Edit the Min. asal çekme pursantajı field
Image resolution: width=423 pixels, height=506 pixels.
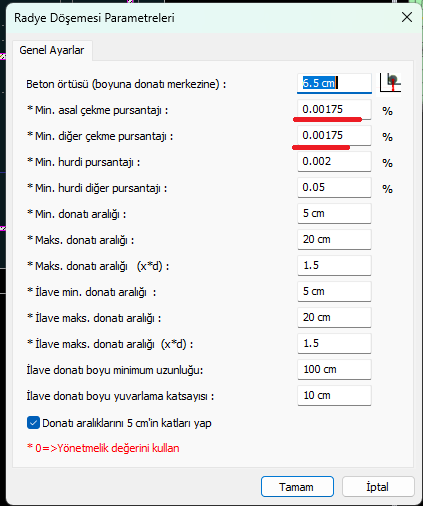(334, 109)
